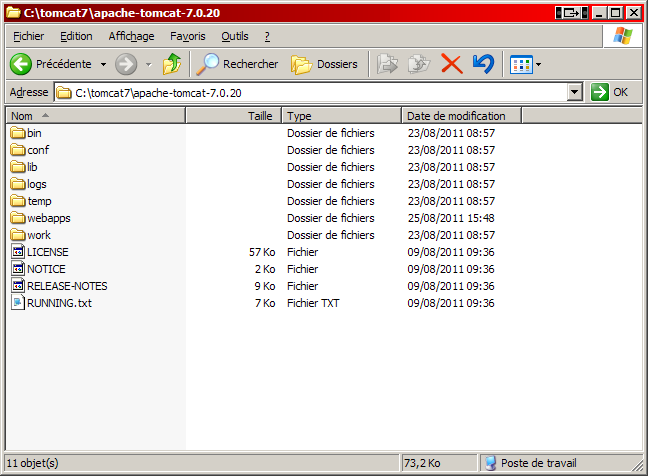The height and width of the screenshot is (476, 648).
Task: Sort by the Date de modification column
Action: click(461, 116)
